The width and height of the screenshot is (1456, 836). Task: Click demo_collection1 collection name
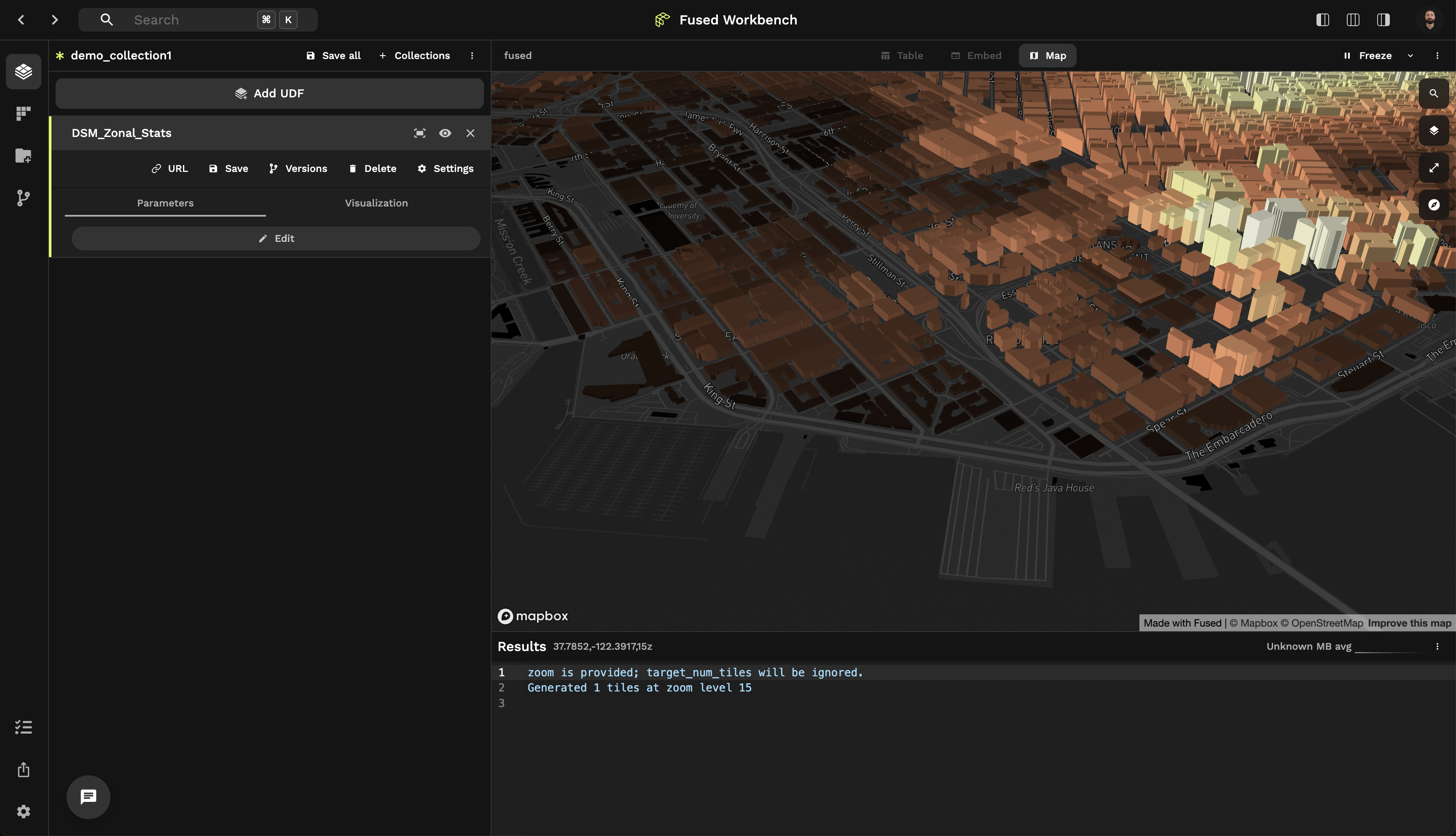click(121, 56)
